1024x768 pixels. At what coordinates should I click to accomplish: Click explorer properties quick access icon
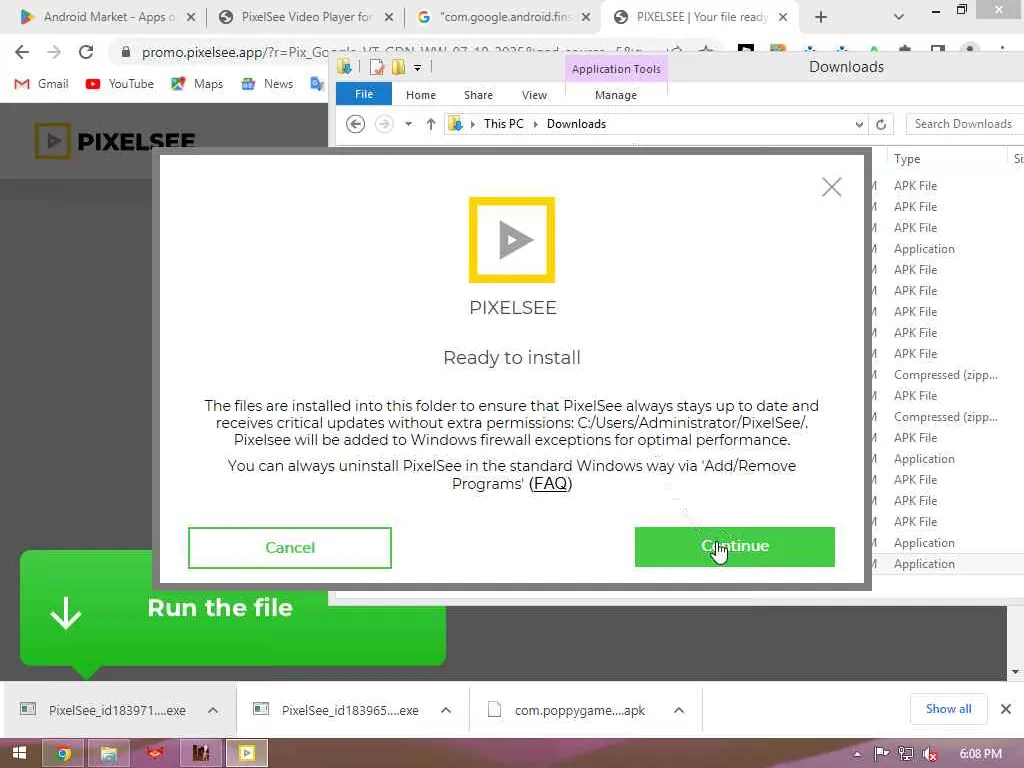[x=376, y=67]
